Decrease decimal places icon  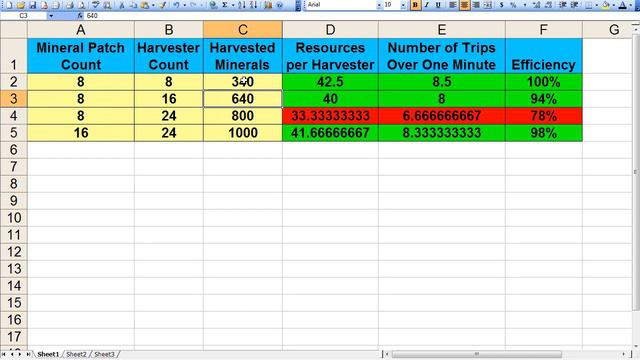point(548,5)
